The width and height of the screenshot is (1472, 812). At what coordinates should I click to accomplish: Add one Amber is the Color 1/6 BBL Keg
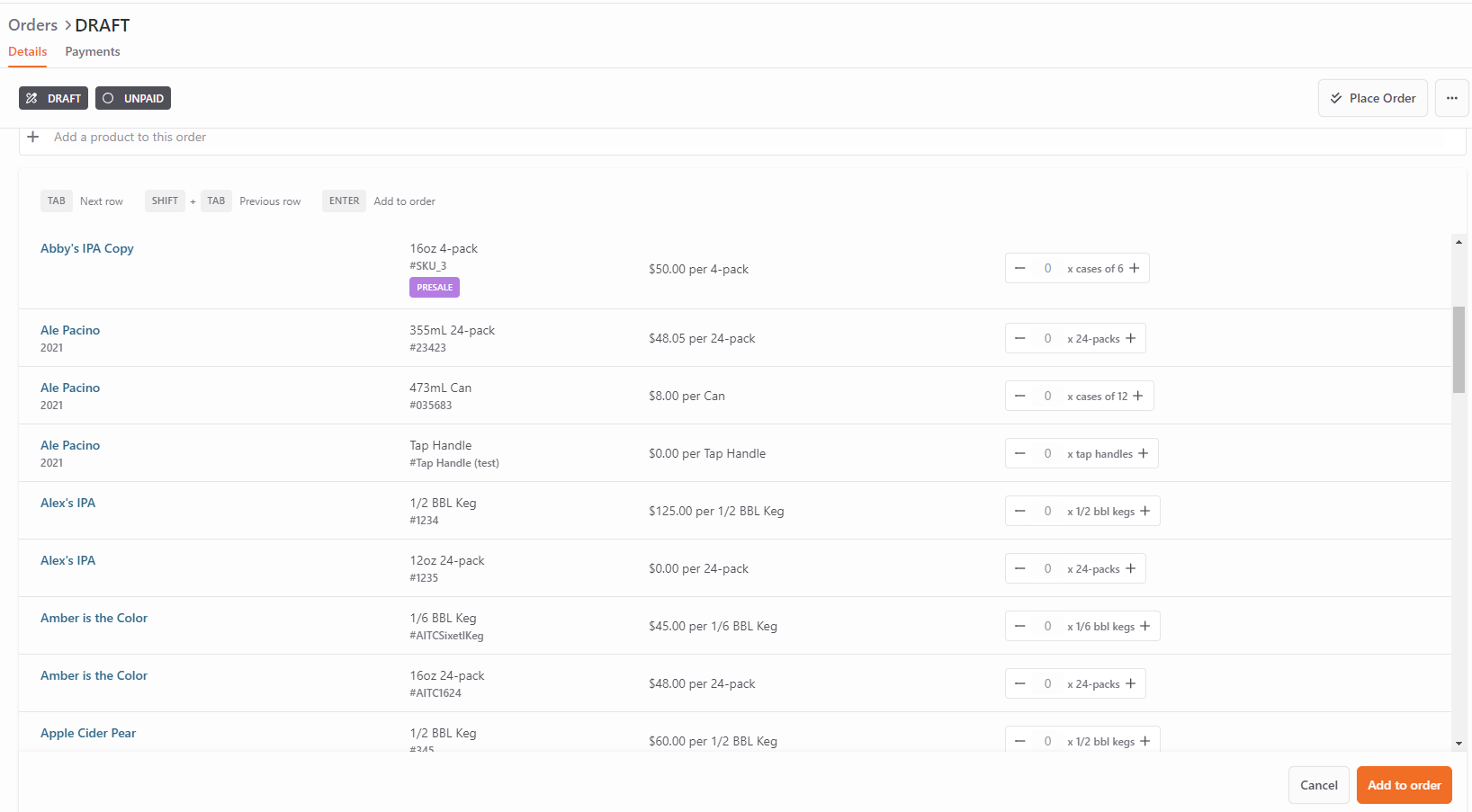point(1145,626)
